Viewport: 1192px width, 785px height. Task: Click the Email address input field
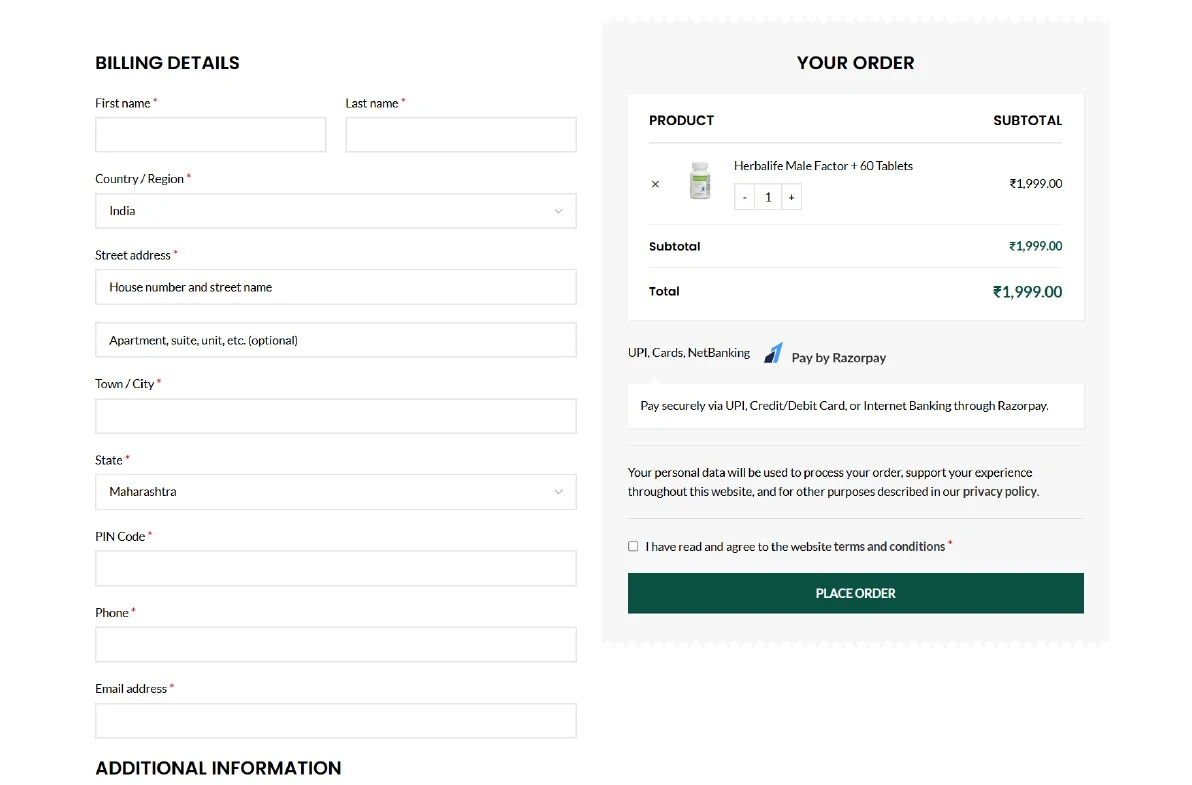tap(336, 721)
